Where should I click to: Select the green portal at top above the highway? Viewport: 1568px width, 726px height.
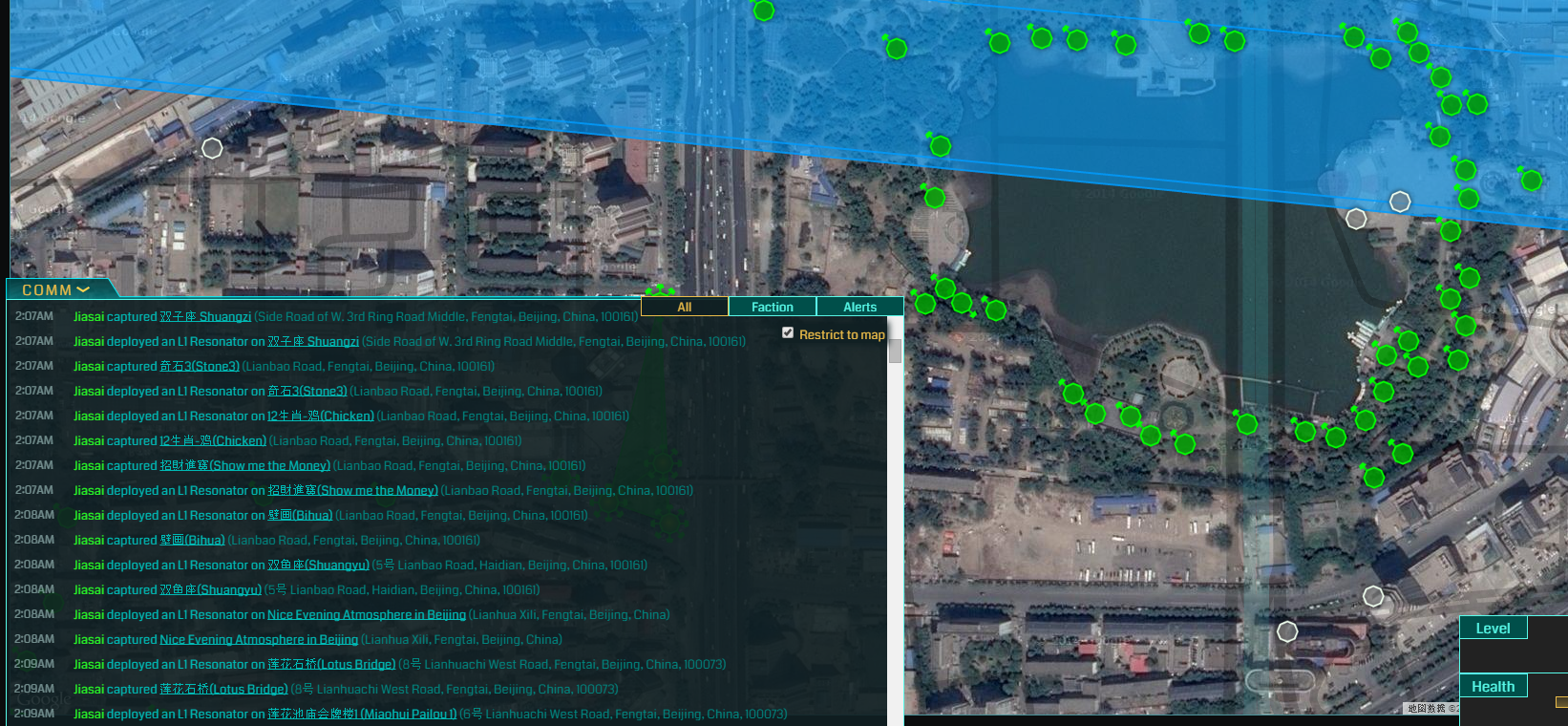[764, 11]
